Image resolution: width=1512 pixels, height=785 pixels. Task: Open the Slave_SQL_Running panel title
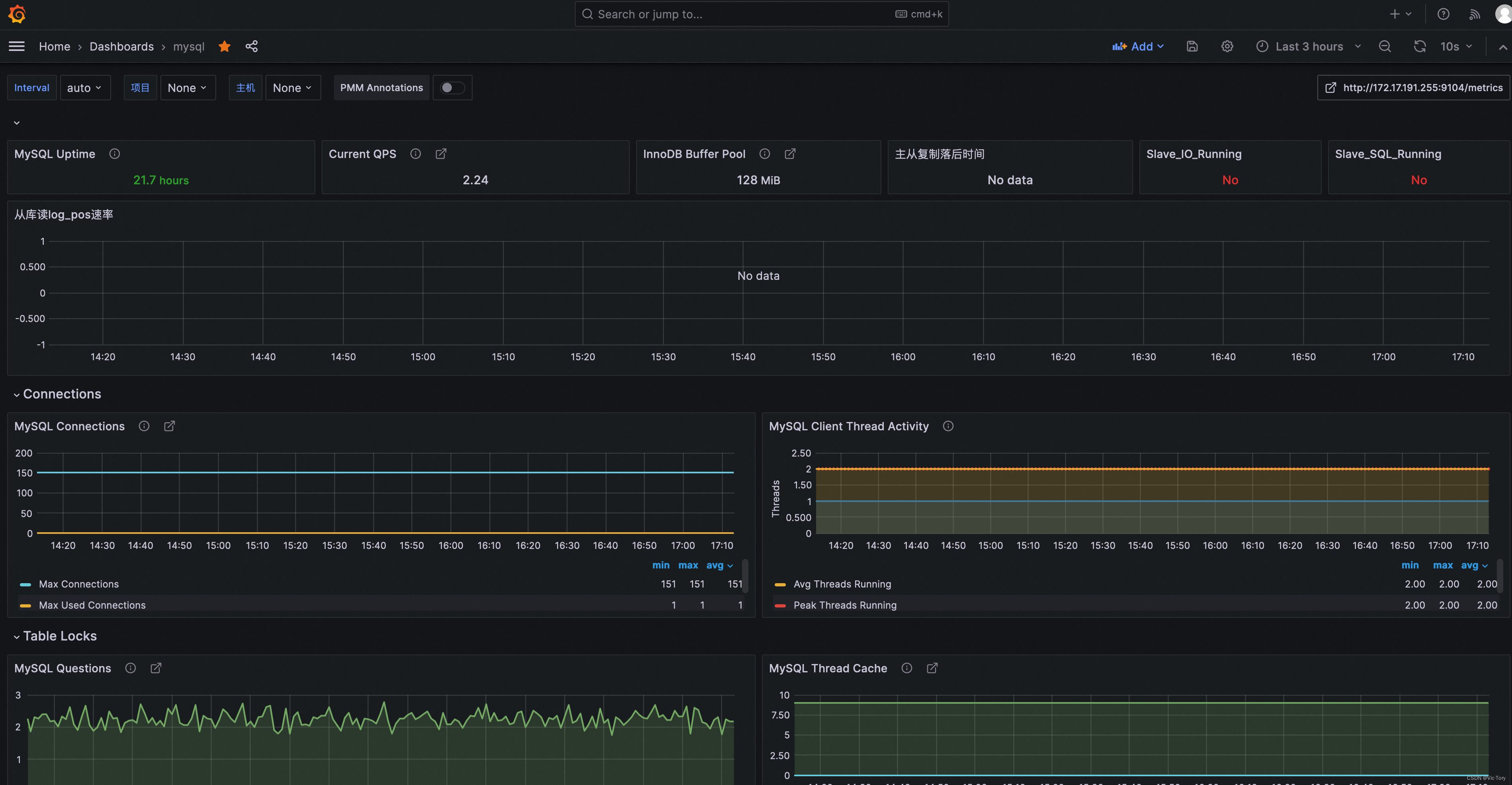point(1387,154)
